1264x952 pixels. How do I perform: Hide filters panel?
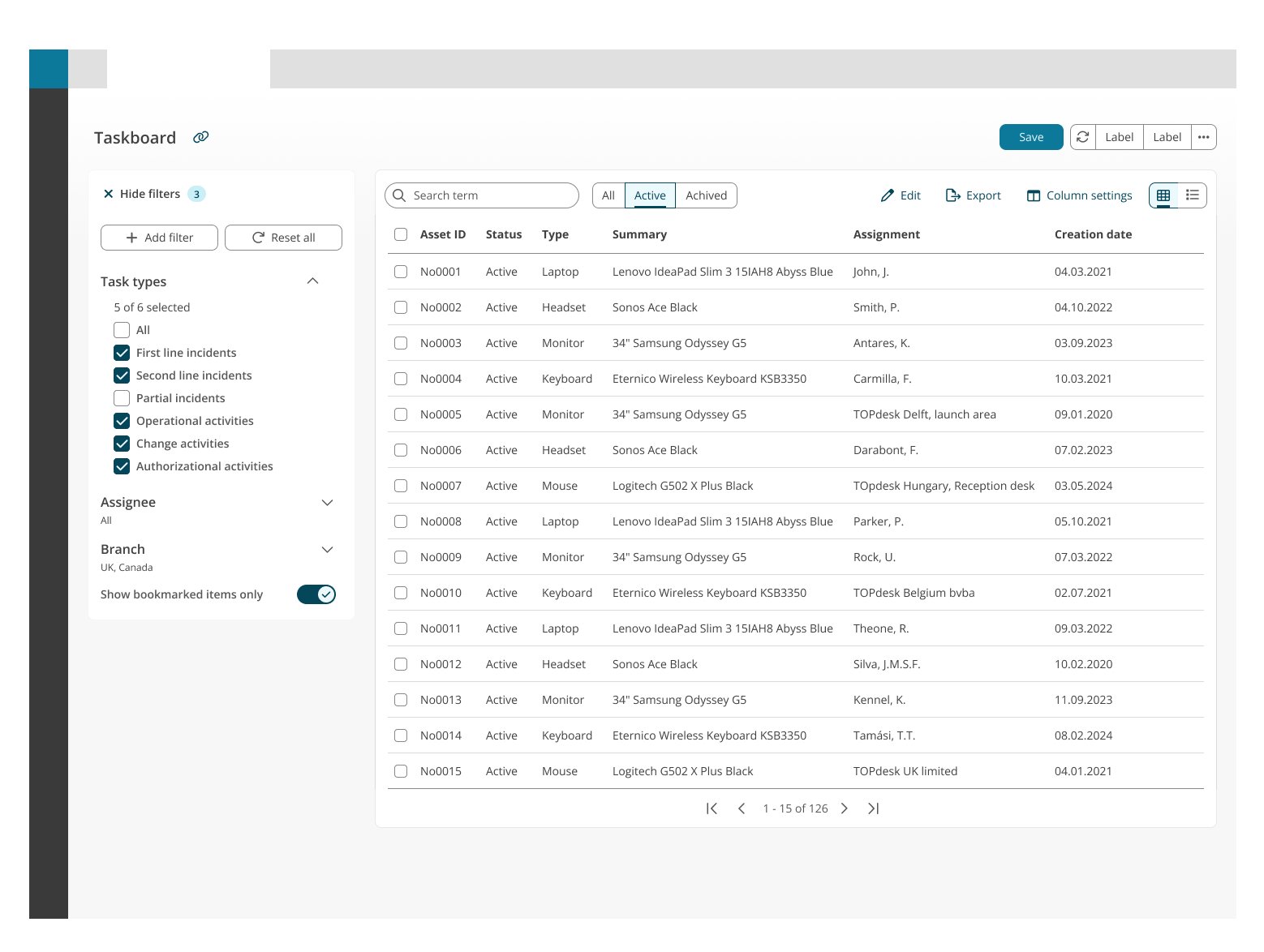(x=142, y=194)
